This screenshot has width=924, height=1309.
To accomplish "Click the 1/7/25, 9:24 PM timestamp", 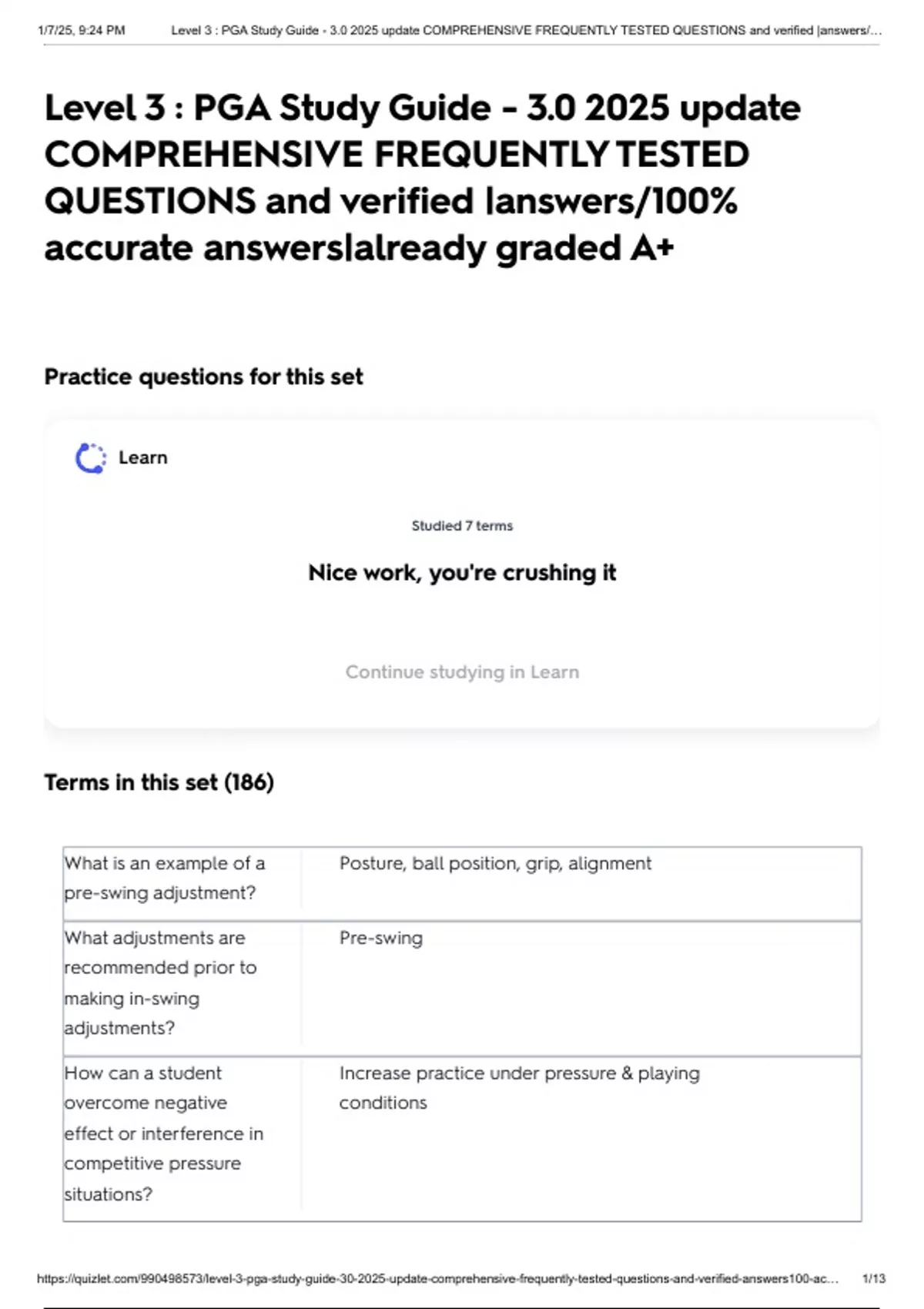I will (81, 31).
